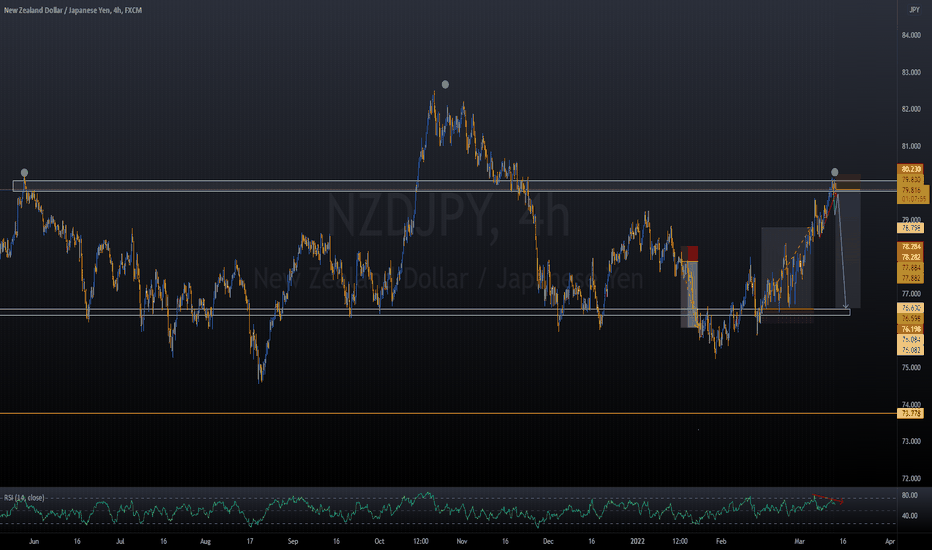This screenshot has width=932, height=550.
Task: Click the 72.000 price axis label
Action: click(x=911, y=478)
